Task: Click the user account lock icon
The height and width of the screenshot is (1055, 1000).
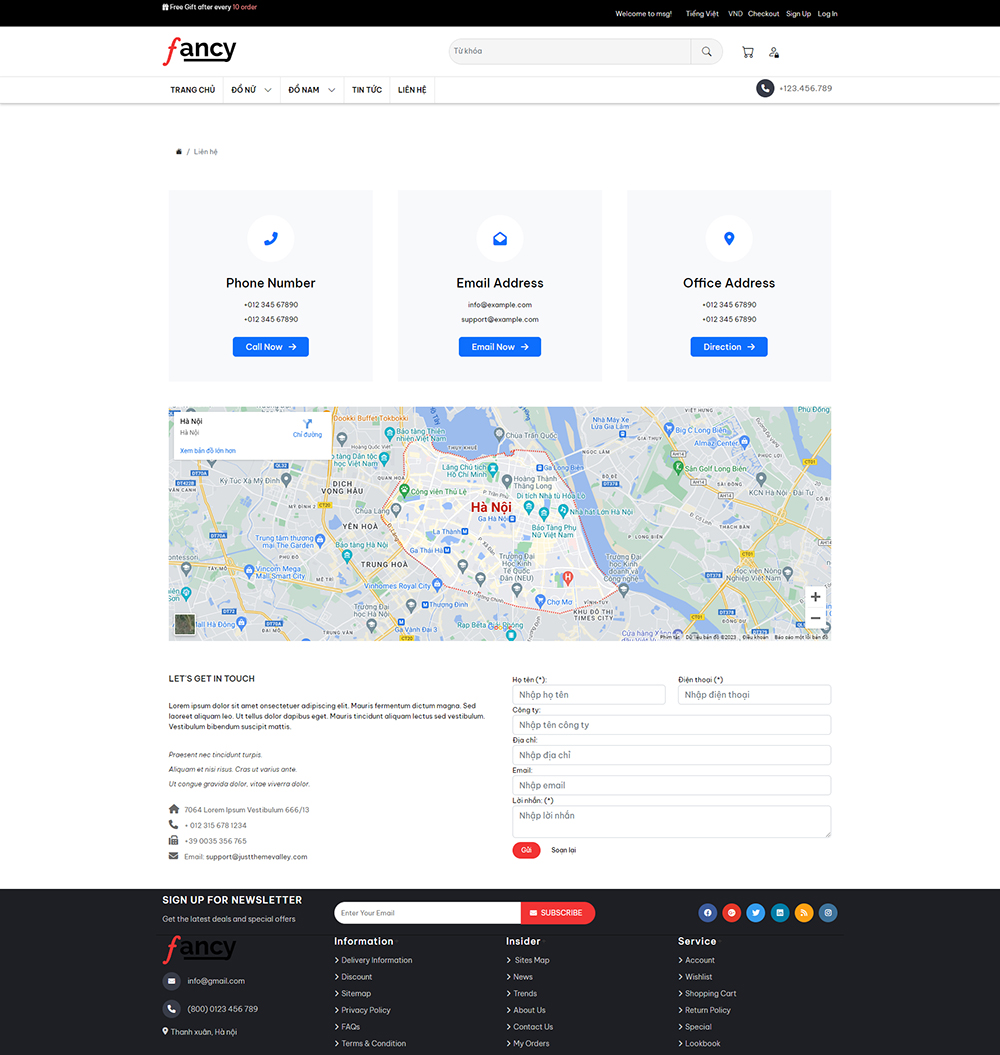Action: (774, 52)
